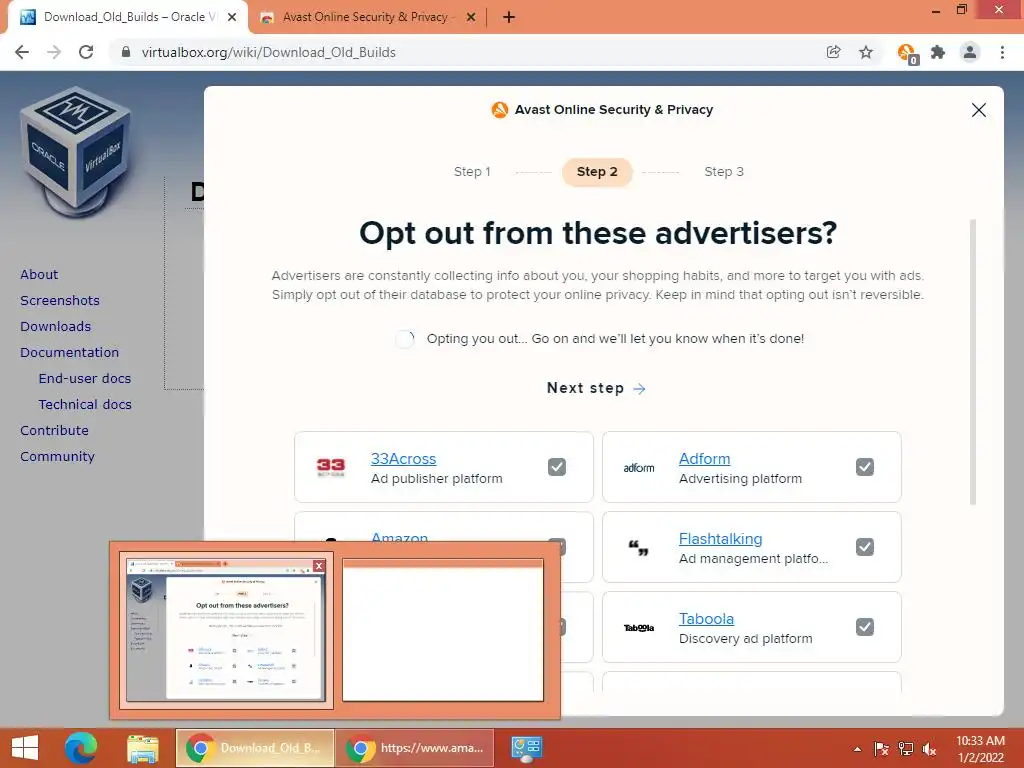Open About in VirtualBox sidebar
This screenshot has height=768, width=1024.
39,274
